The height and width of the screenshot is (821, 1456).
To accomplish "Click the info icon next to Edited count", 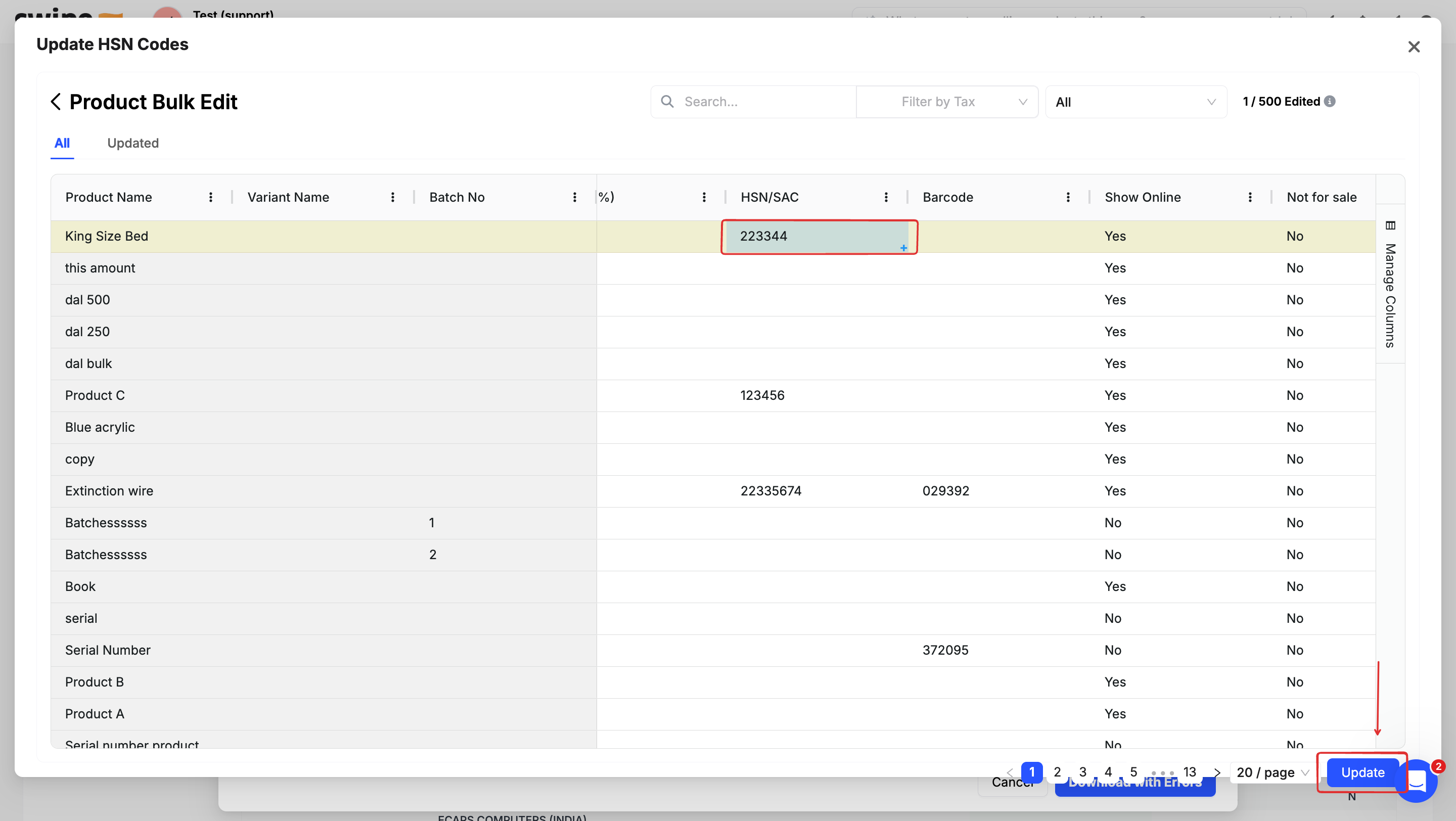I will coord(1330,101).
